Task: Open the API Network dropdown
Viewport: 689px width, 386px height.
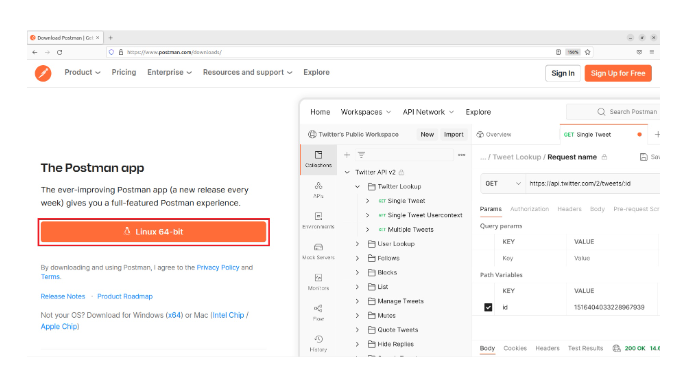Action: pyautogui.click(x=428, y=112)
